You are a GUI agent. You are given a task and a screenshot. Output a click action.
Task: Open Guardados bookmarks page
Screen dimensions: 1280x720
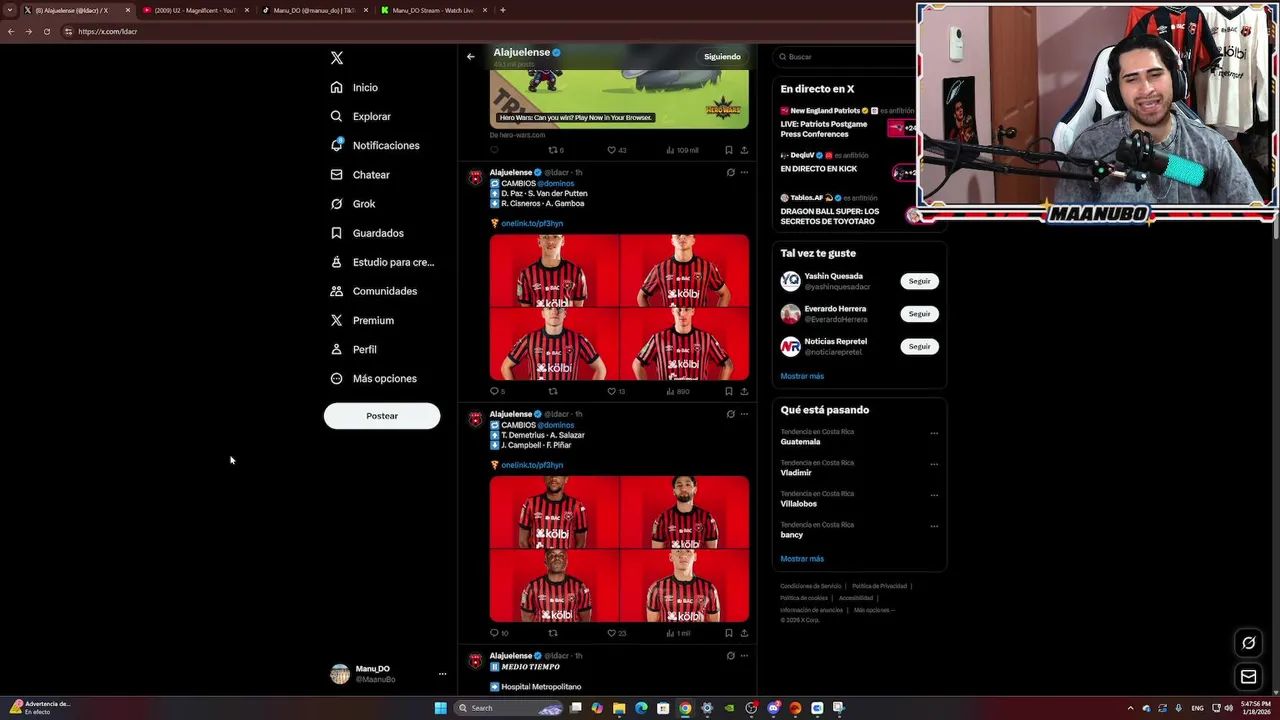point(367,233)
